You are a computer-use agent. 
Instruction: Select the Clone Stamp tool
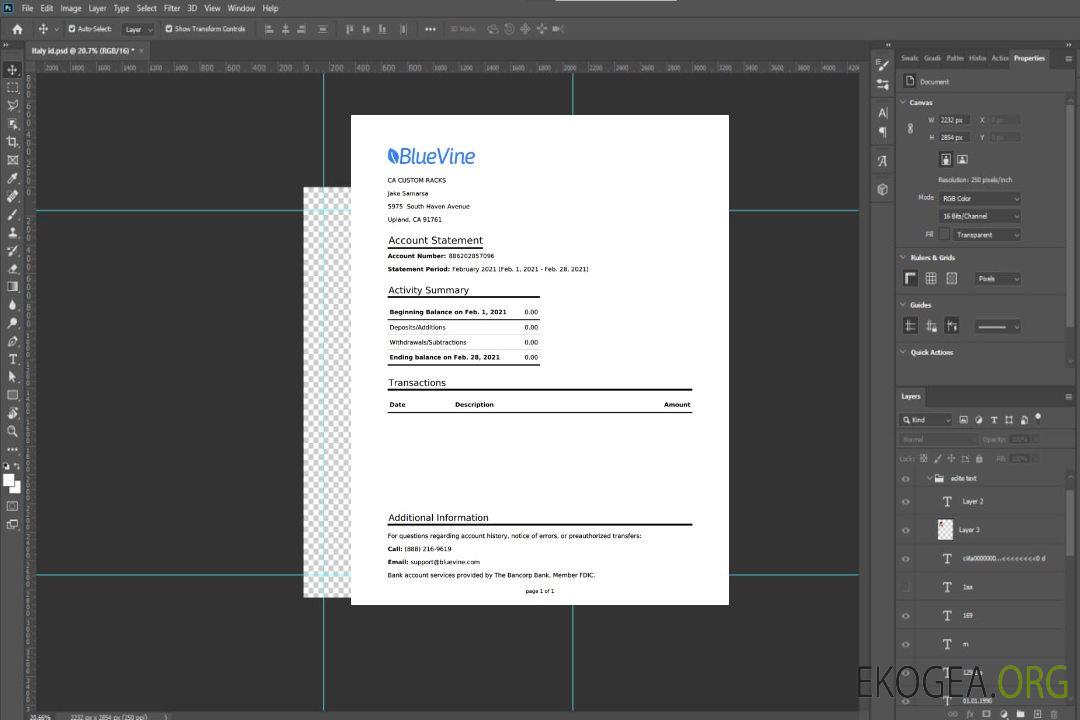(12, 232)
